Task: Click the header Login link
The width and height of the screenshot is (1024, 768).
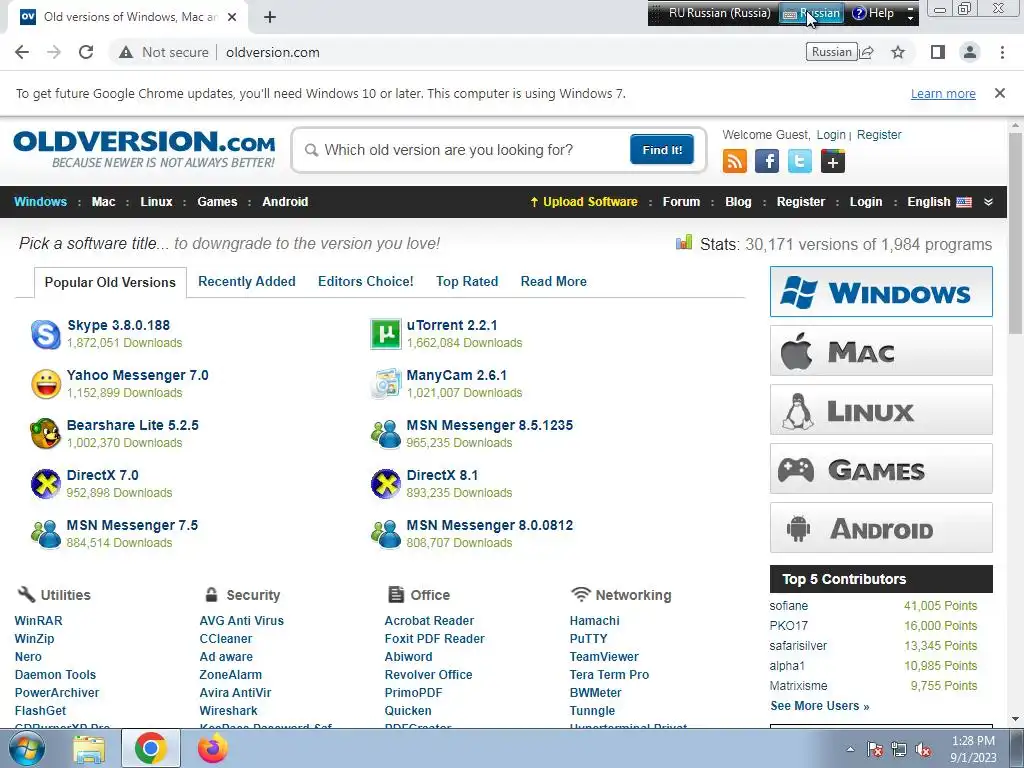Action: [831, 135]
